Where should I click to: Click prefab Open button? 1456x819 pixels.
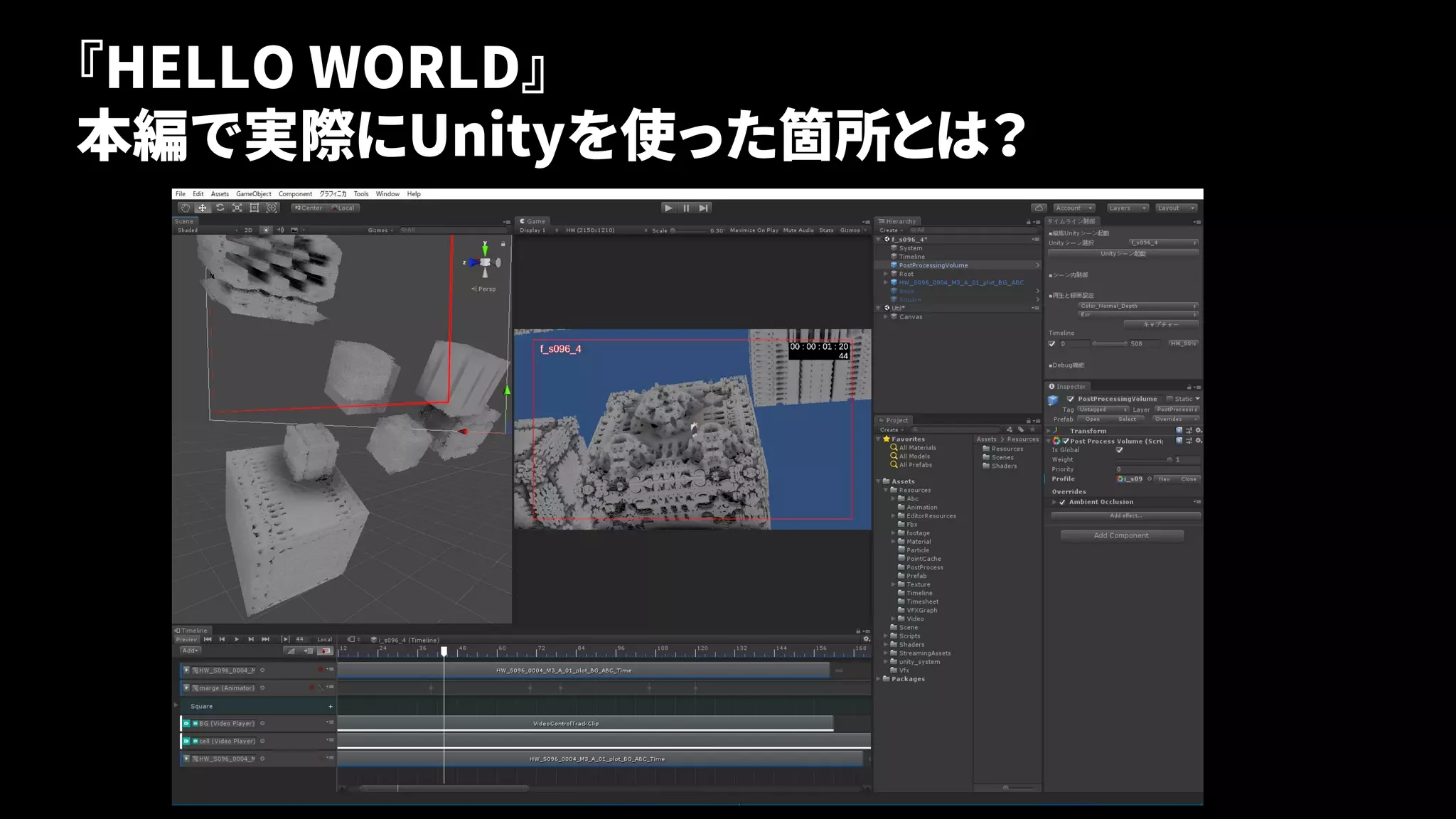[1093, 419]
